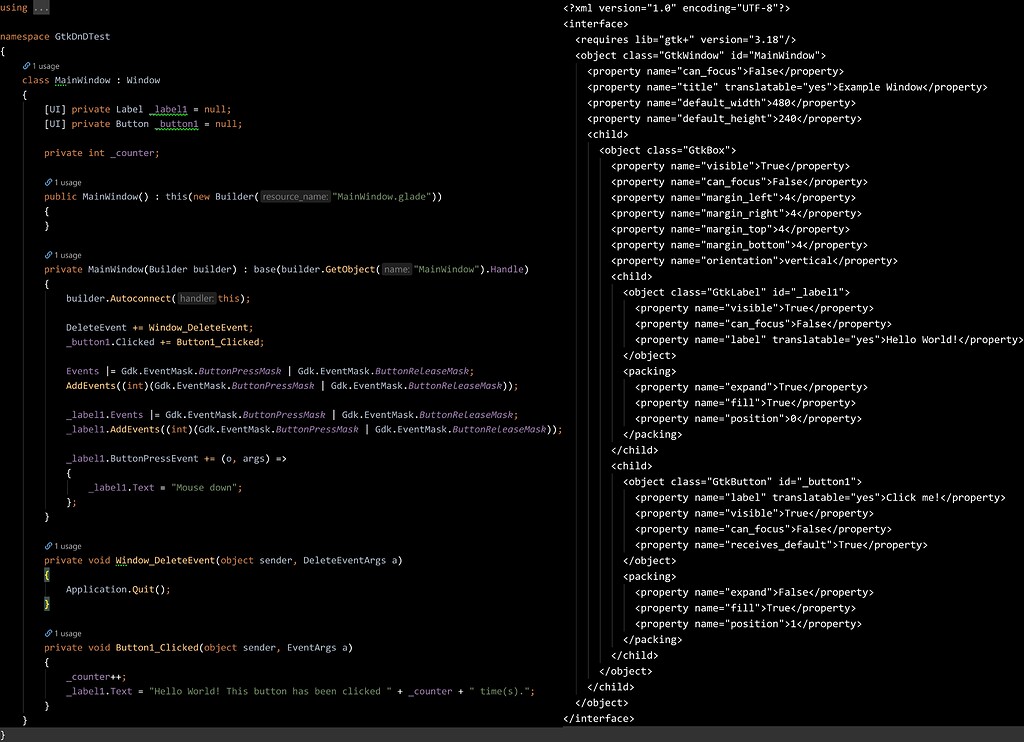Click the GtkWindow object tag with id MainWindow
Screen dimensions: 1024x742
pos(701,56)
